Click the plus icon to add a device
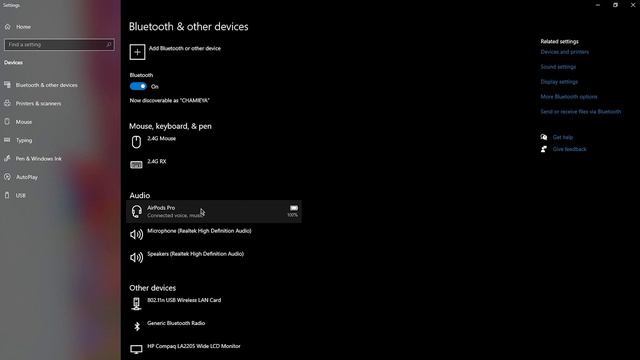The image size is (640, 360). click(x=137, y=52)
